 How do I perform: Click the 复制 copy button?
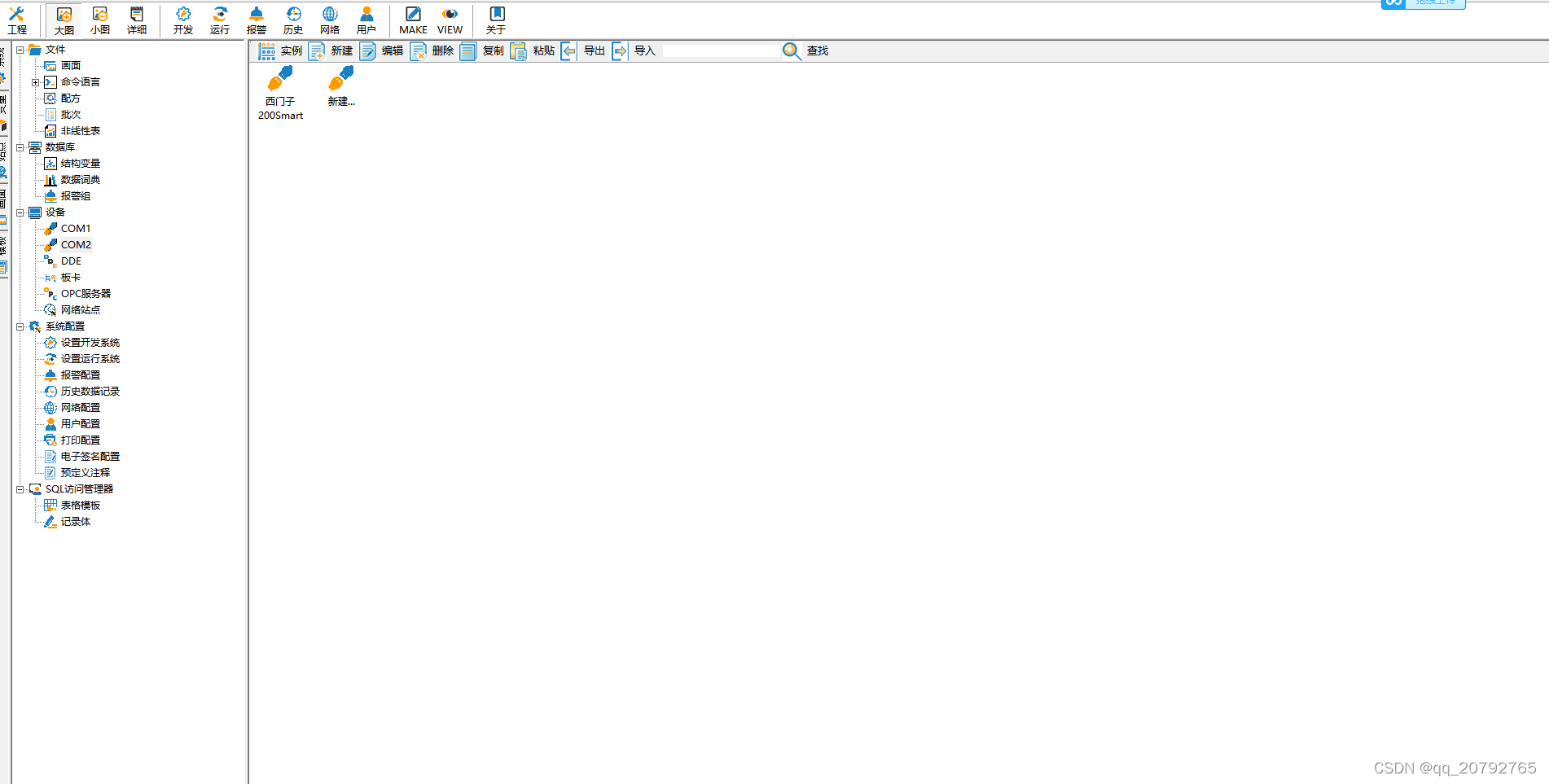482,51
